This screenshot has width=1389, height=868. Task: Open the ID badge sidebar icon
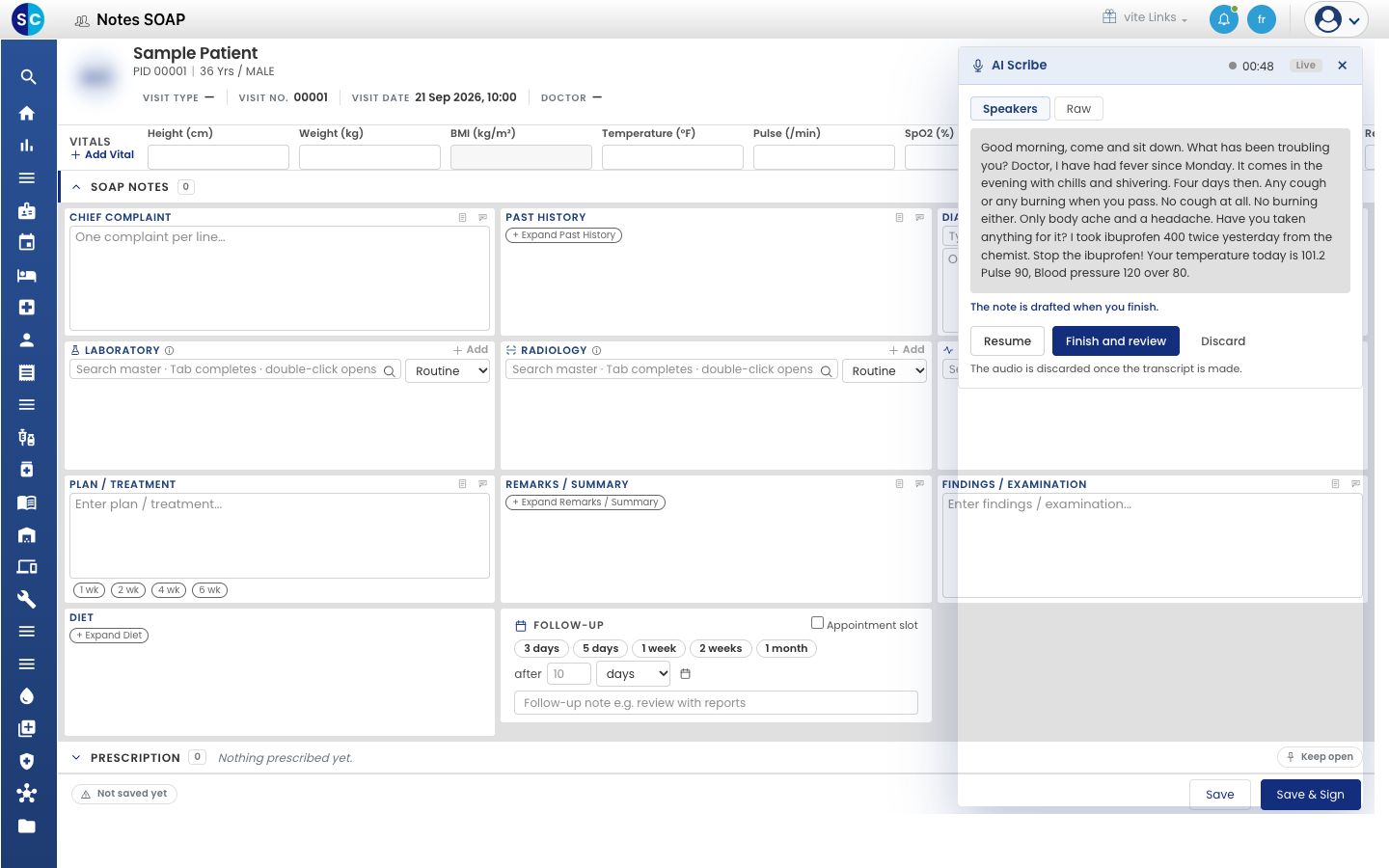click(x=27, y=210)
